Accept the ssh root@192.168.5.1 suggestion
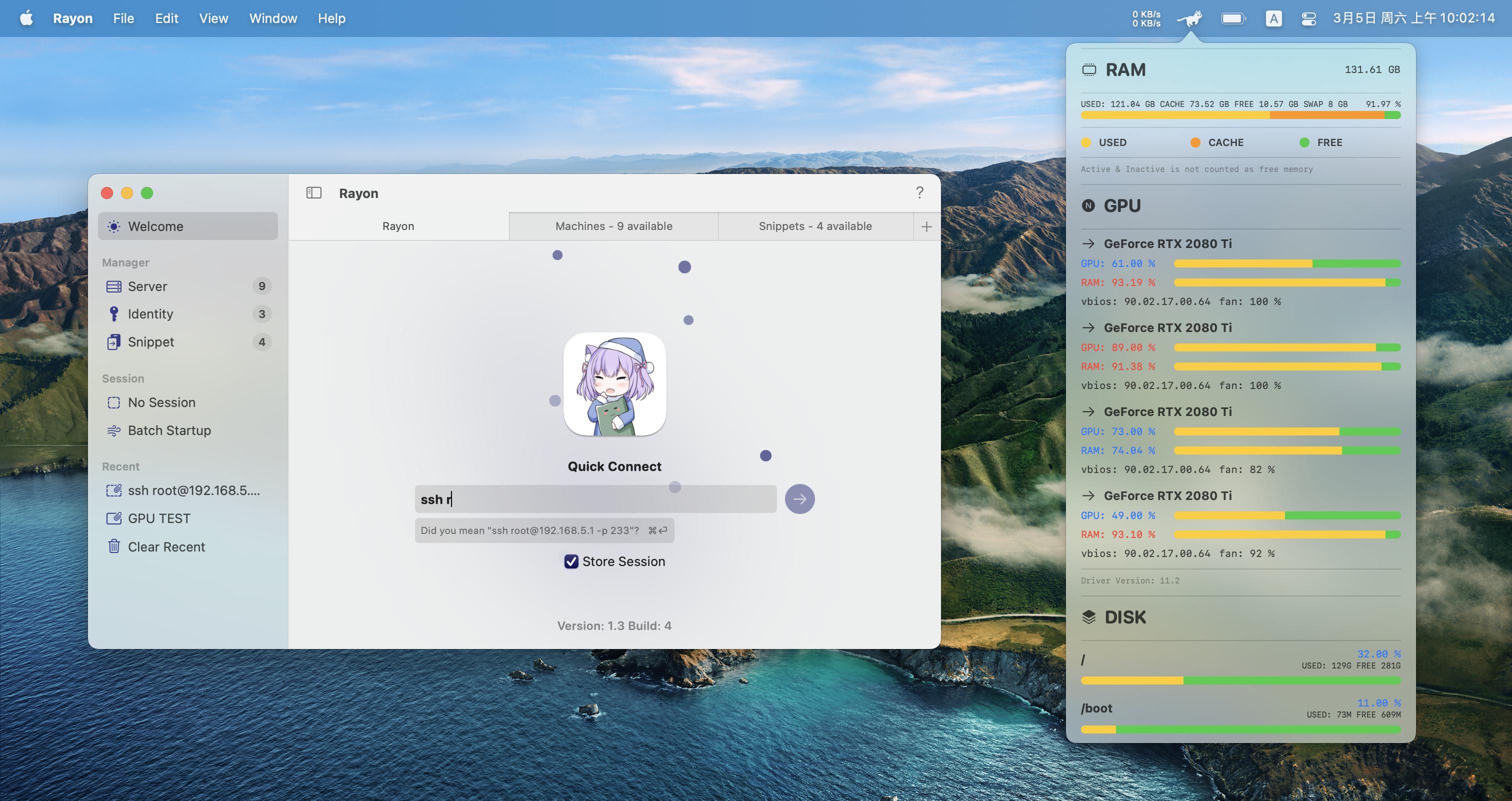 544,530
